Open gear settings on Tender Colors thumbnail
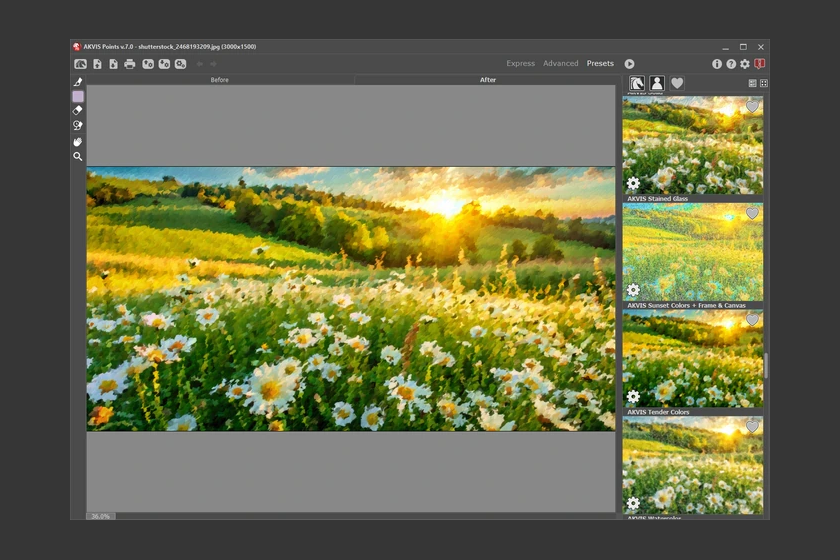 coord(633,503)
